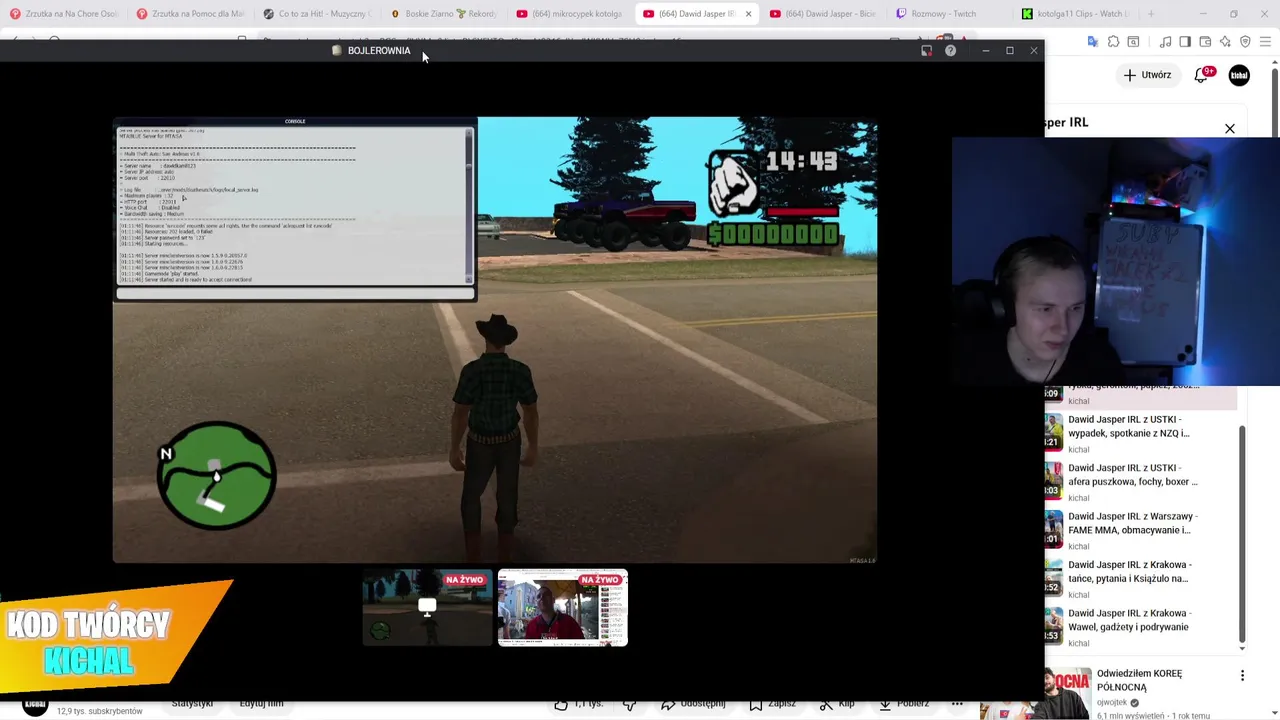The image size is (1280, 720).
Task: Click the playlist thumbnail for Warszawy FAME MMA video
Action: pyautogui.click(x=1054, y=529)
